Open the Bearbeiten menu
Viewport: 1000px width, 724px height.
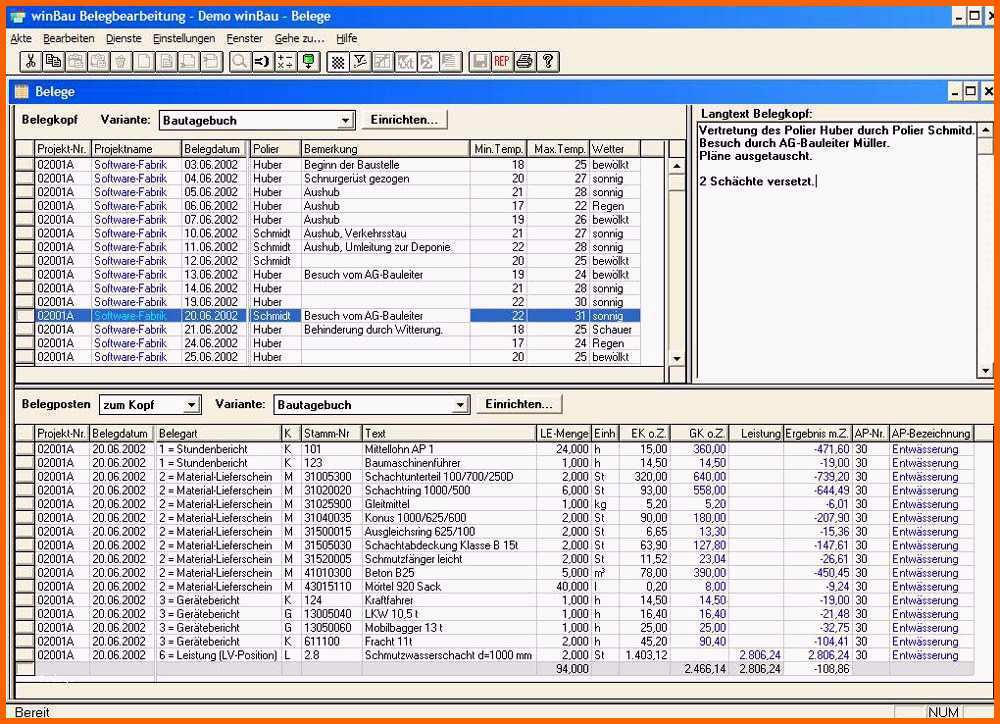tap(69, 38)
